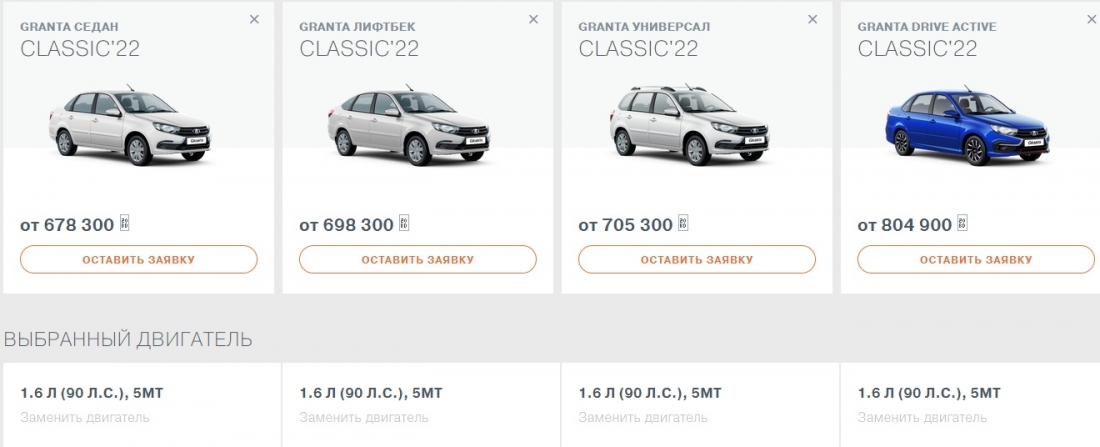The height and width of the screenshot is (447, 1100).
Task: Remove Granta Седан card with X icon
Action: 254,19
